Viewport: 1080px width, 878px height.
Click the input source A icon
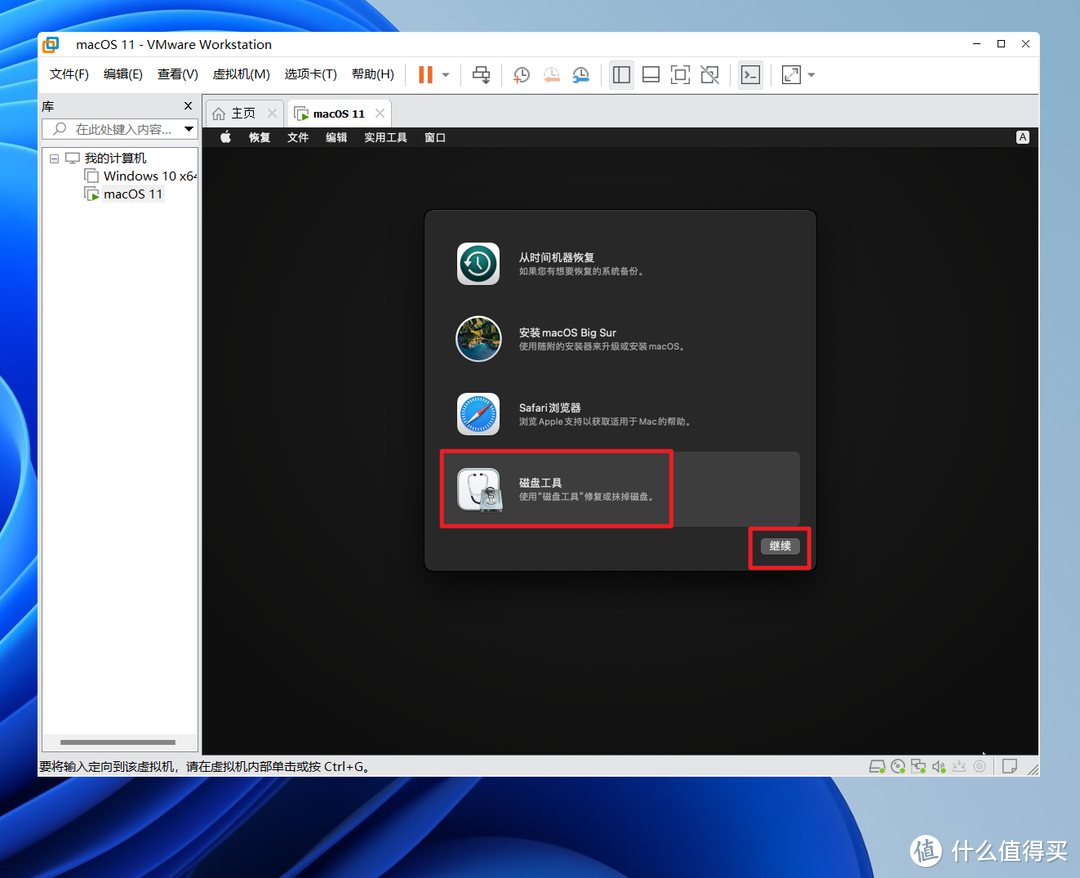coord(1023,137)
